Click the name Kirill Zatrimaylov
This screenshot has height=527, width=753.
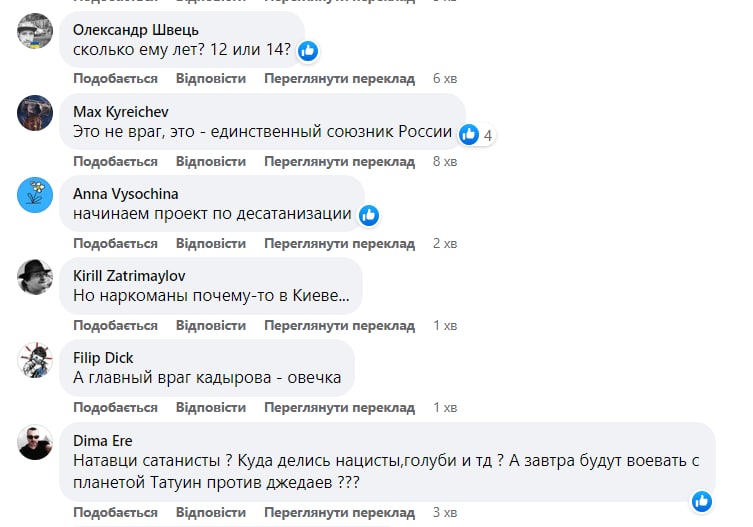tap(129, 276)
